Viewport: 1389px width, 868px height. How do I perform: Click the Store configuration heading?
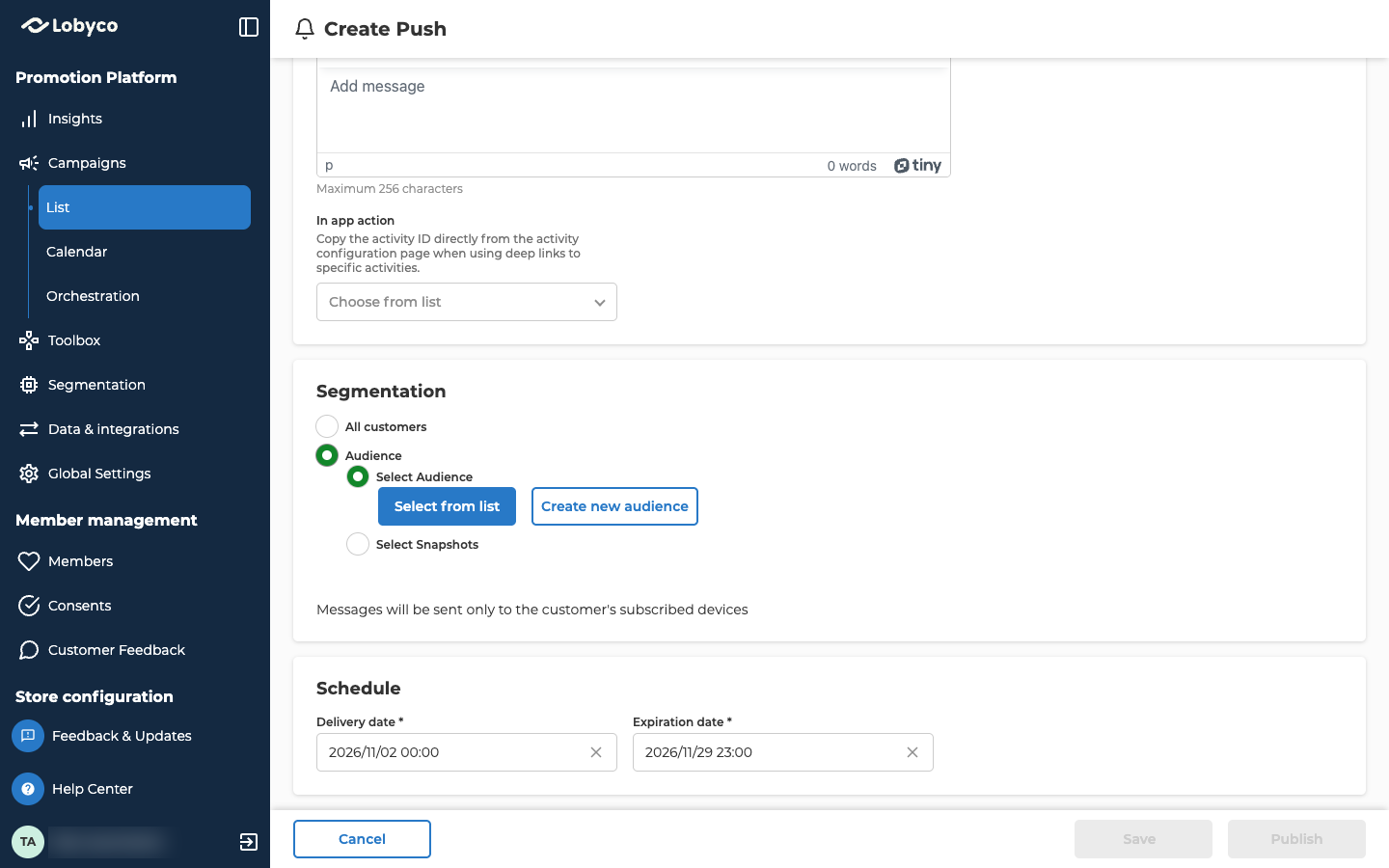coord(95,696)
